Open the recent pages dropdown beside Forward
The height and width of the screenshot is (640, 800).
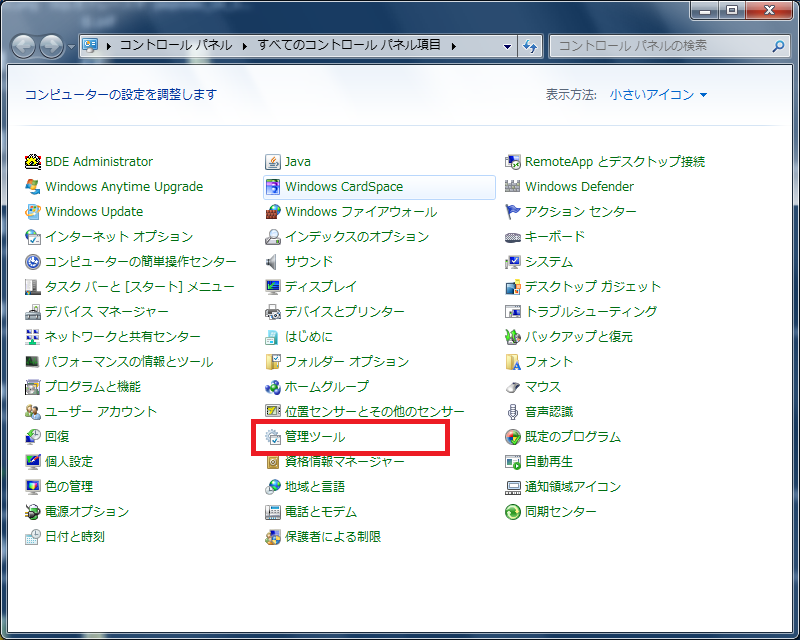(71, 46)
